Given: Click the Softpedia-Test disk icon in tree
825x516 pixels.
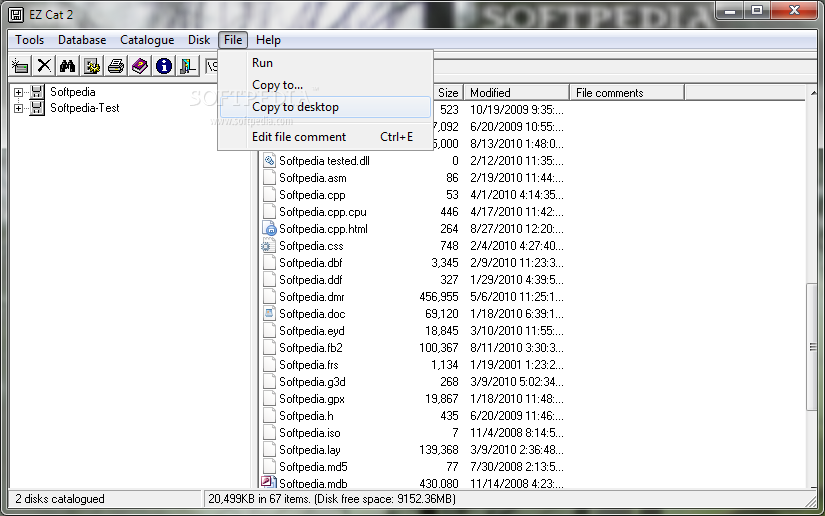Looking at the screenshot, I should (x=36, y=108).
